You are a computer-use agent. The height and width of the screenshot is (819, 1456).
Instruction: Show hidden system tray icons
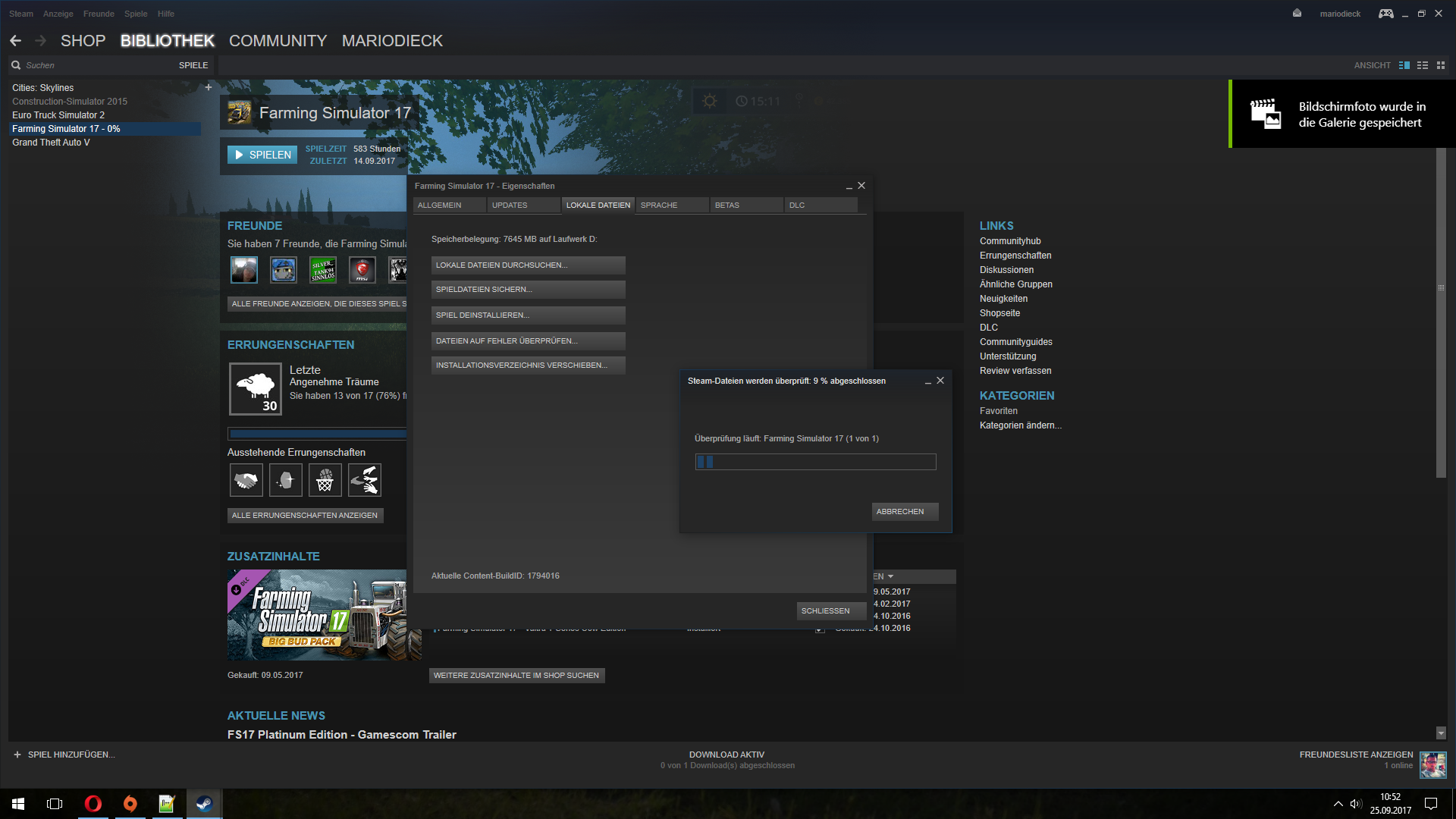(1338, 804)
